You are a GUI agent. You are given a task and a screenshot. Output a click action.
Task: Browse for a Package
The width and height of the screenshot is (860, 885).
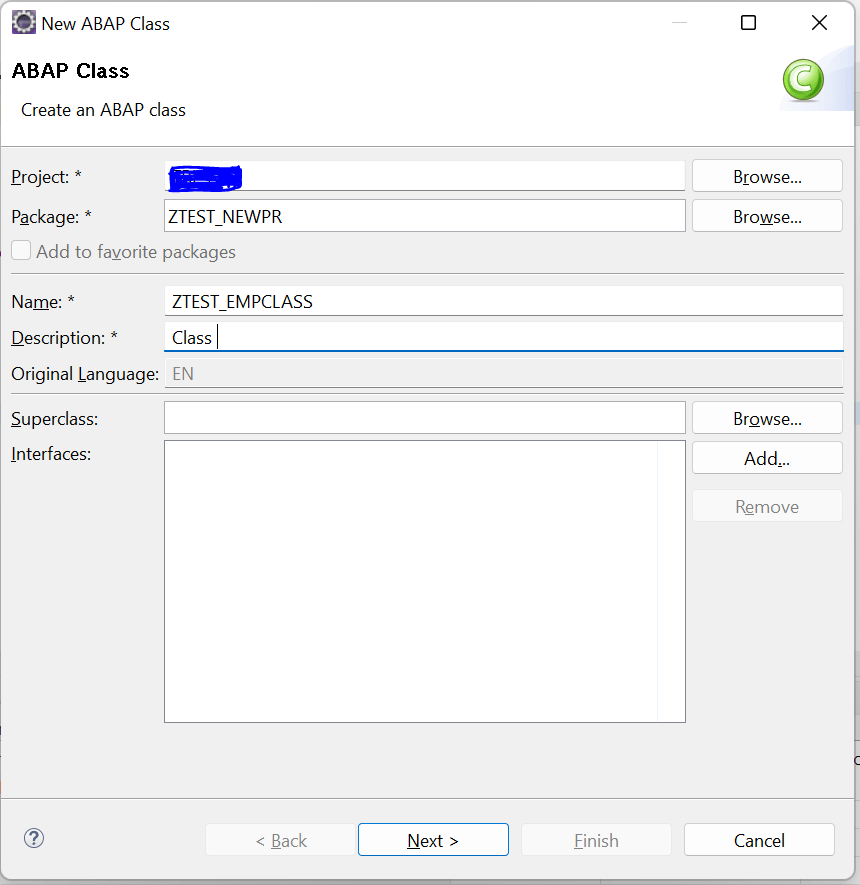tap(767, 216)
